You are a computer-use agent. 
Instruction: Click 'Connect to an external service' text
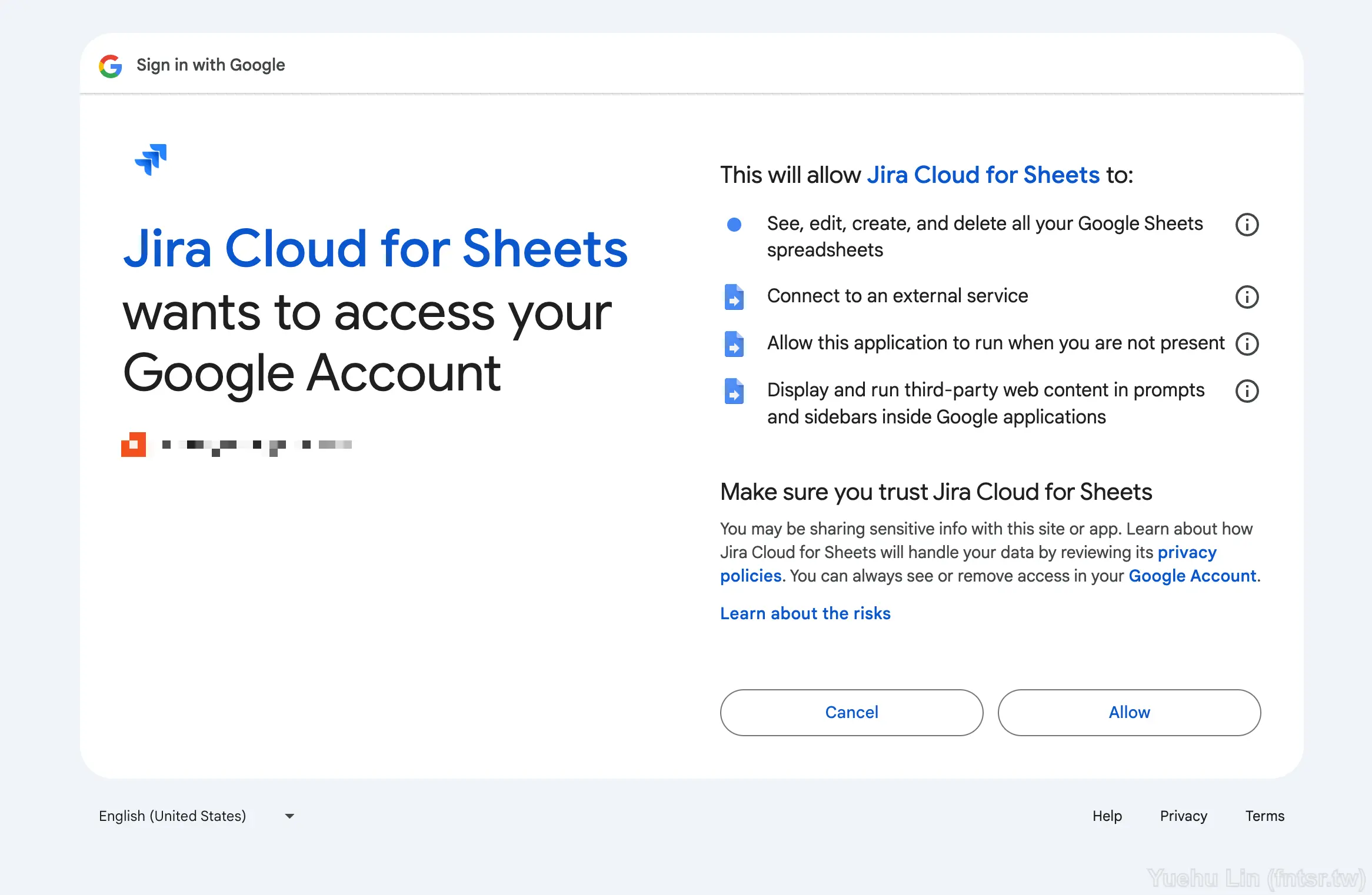click(x=897, y=296)
